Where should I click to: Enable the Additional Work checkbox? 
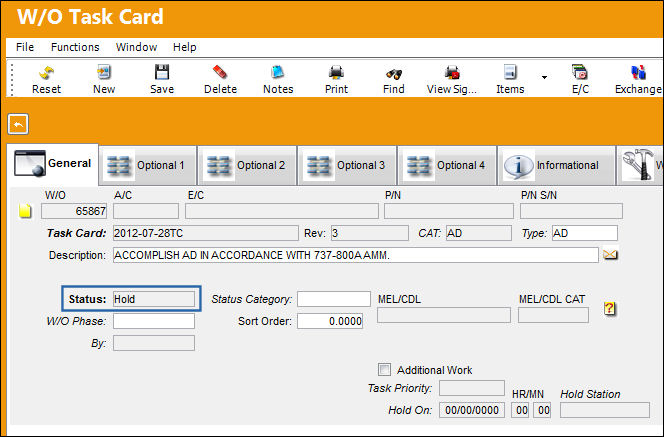(x=384, y=369)
